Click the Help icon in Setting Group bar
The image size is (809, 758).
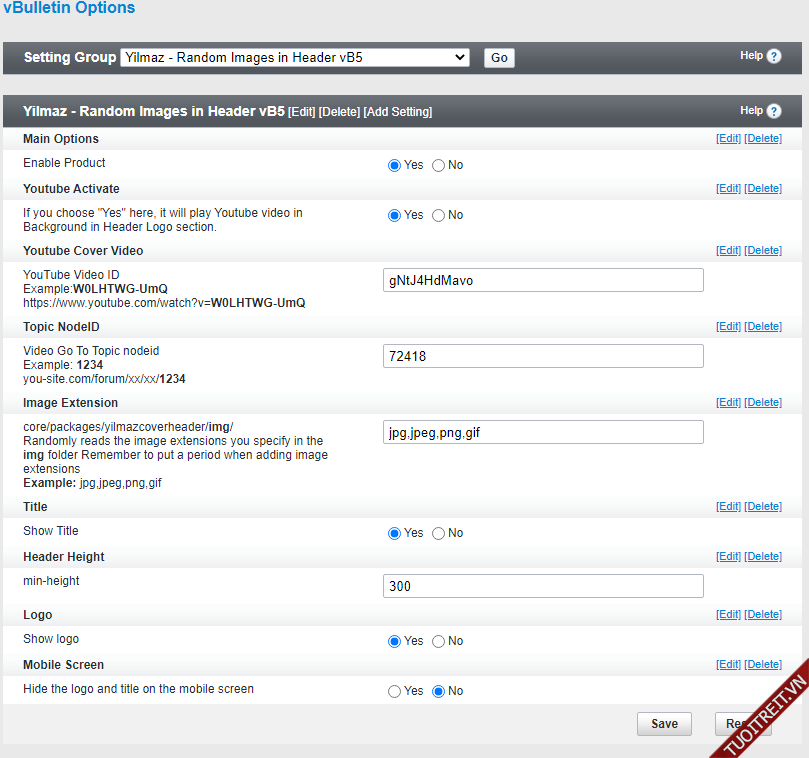774,56
